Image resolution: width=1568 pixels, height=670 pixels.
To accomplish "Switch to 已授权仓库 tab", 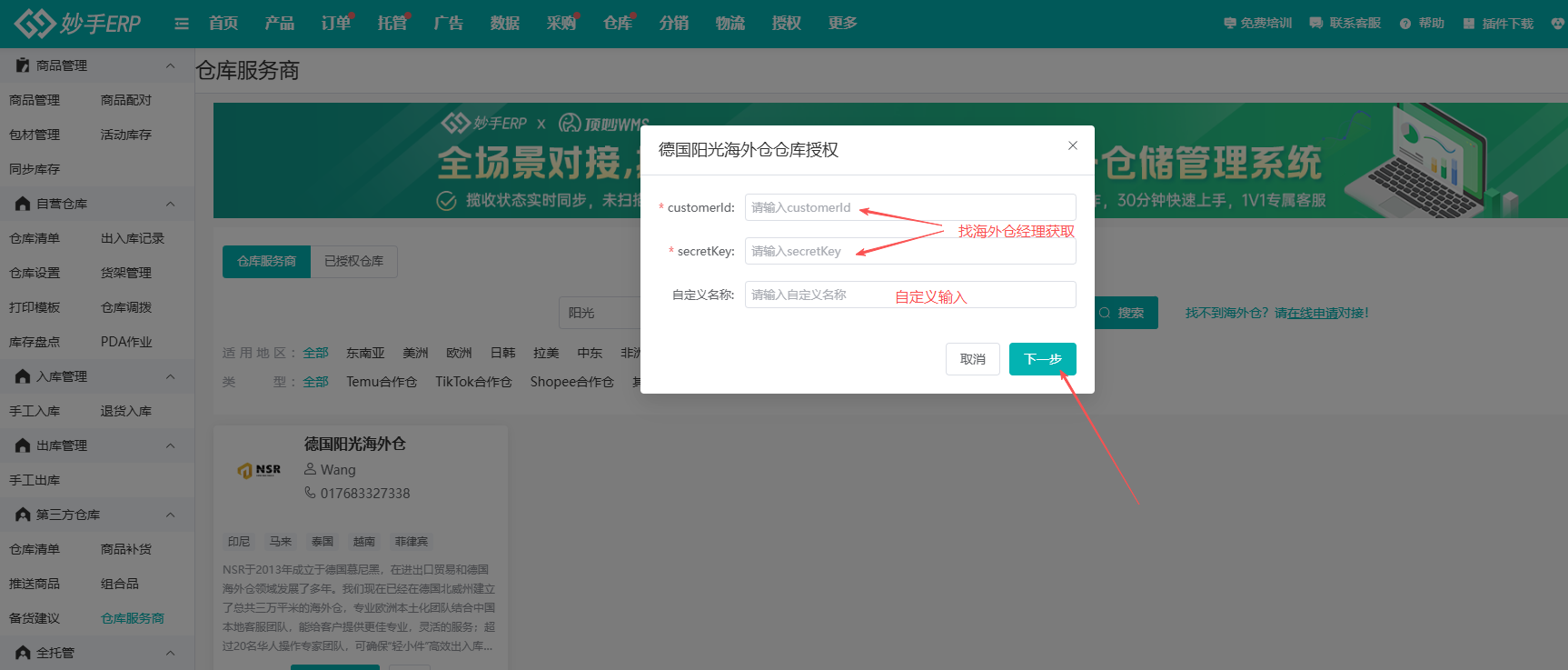I will [x=354, y=261].
